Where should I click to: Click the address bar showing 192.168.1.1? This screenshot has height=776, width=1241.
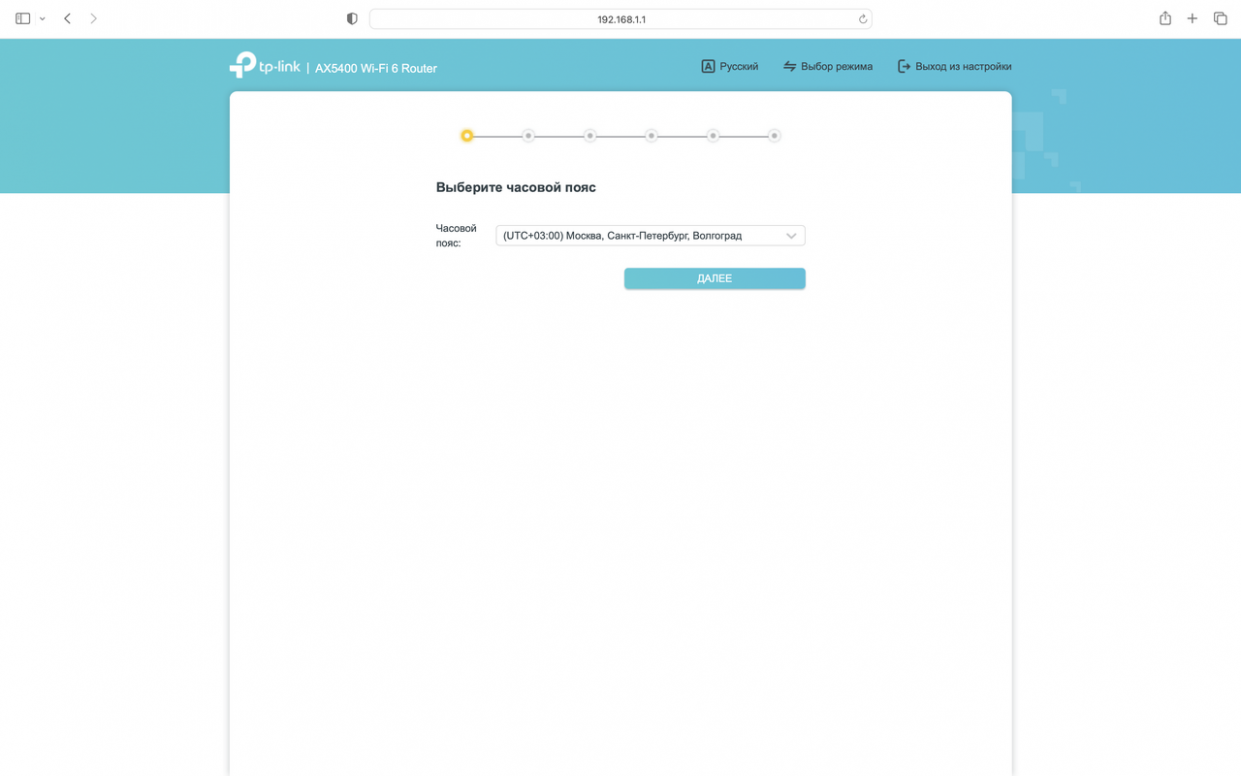coord(620,19)
